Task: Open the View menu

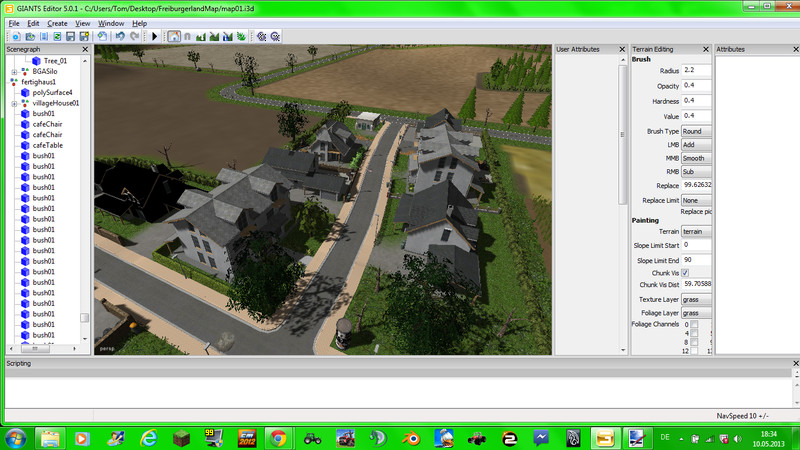Action: point(83,23)
